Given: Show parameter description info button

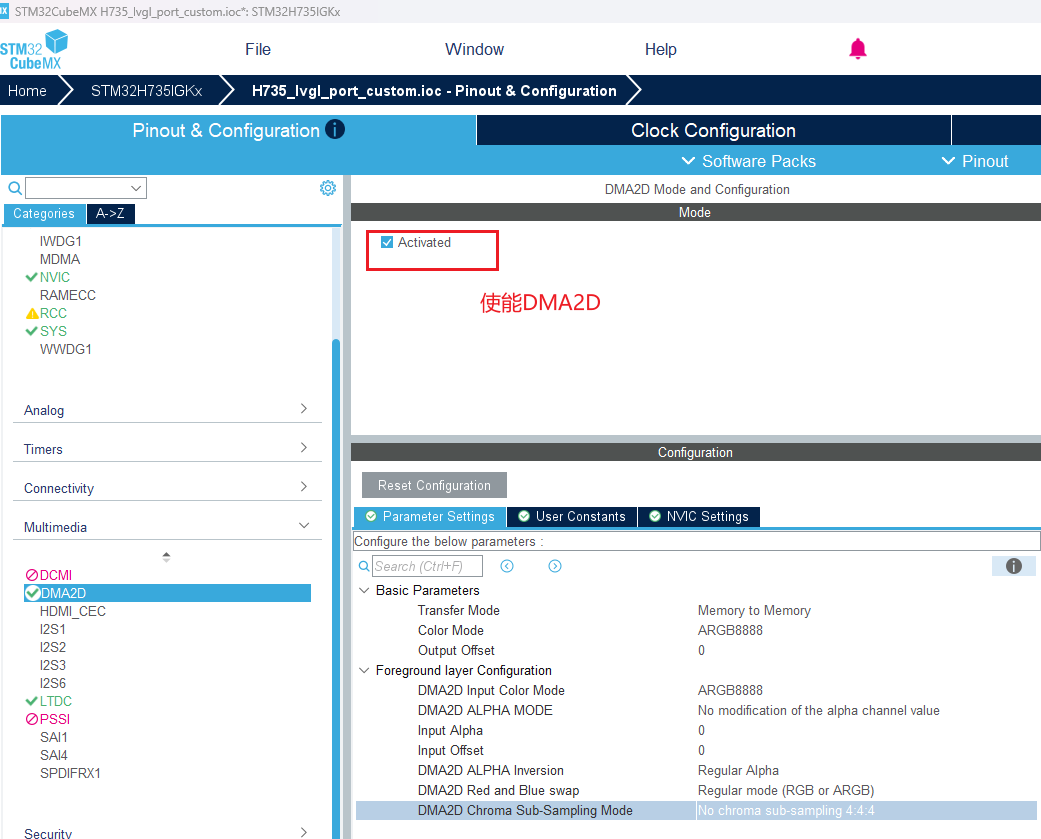Looking at the screenshot, I should coord(1013,566).
